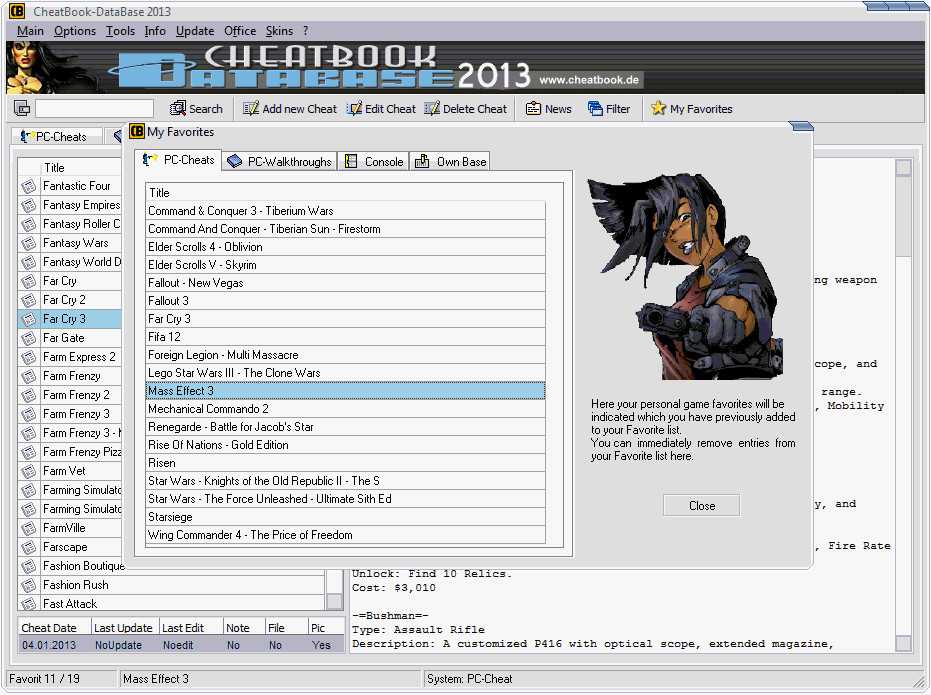Viewport: 931px width, 695px height.
Task: Click www.cheatbook.de link in banner
Action: click(x=589, y=80)
